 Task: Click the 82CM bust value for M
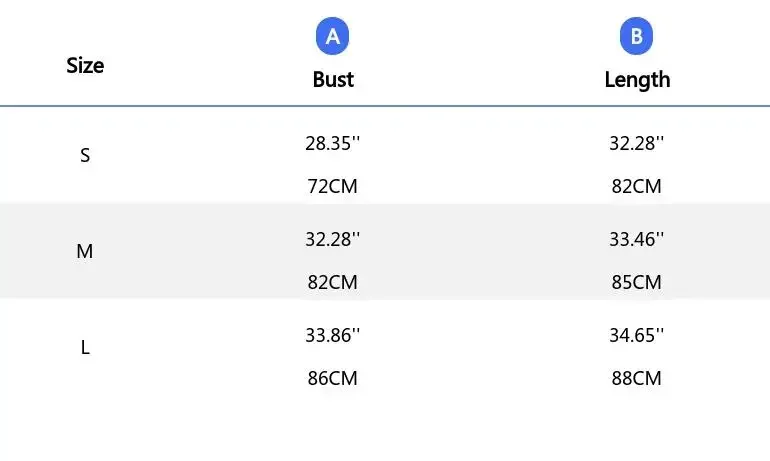point(332,282)
